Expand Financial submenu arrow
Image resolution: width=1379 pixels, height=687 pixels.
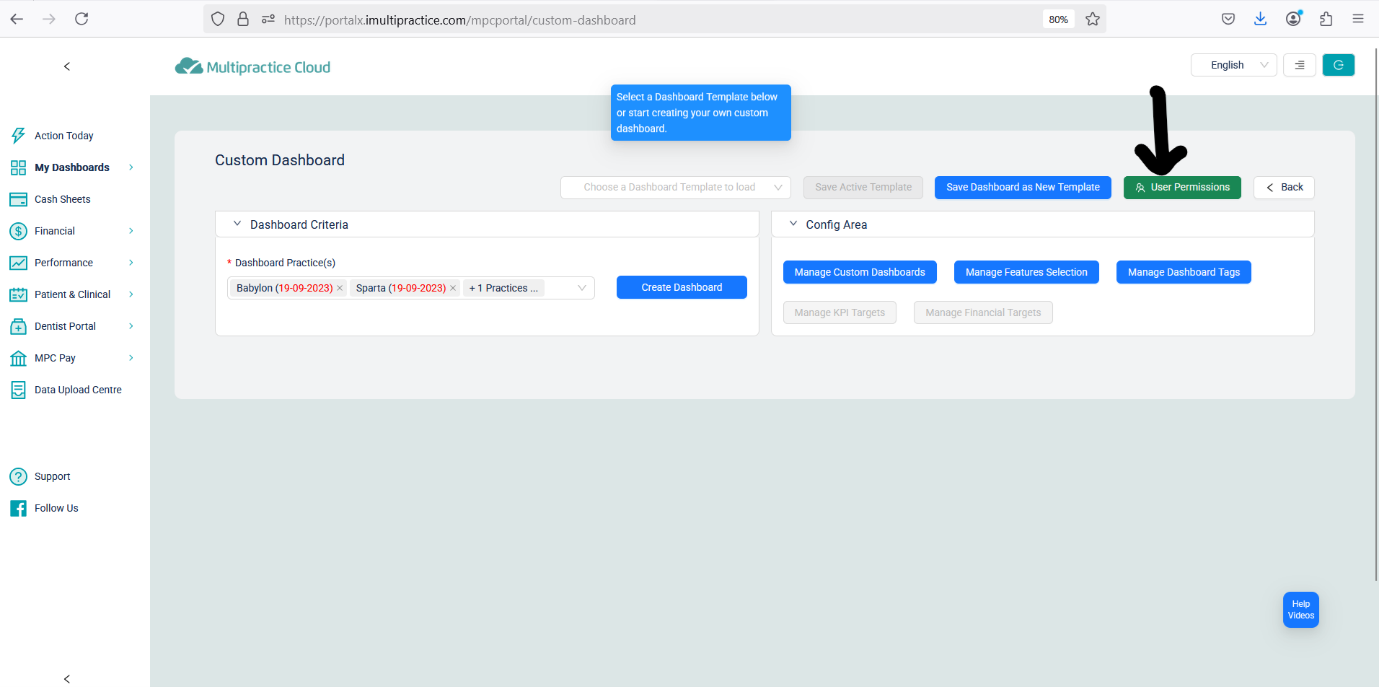[131, 231]
